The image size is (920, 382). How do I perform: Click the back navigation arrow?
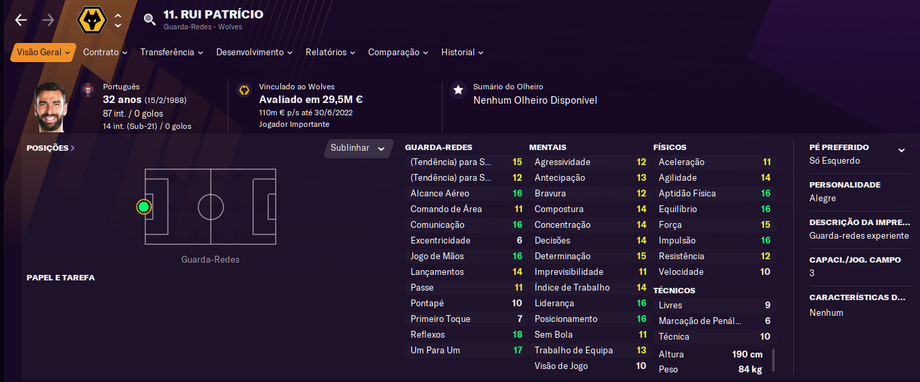pos(21,20)
